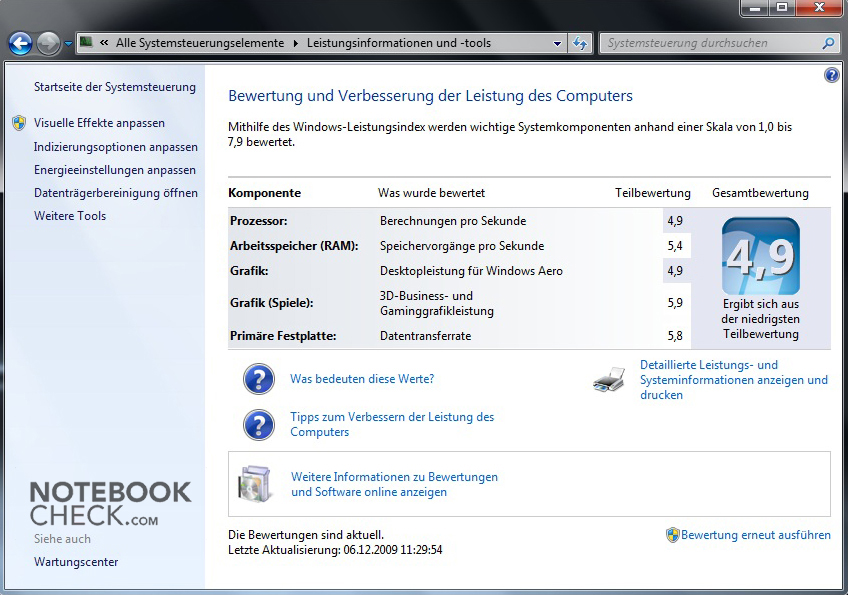Viewport: 848px width, 595px height.
Task: Select the Arbeitsspeicher (RAM): row label
Action: (x=294, y=246)
